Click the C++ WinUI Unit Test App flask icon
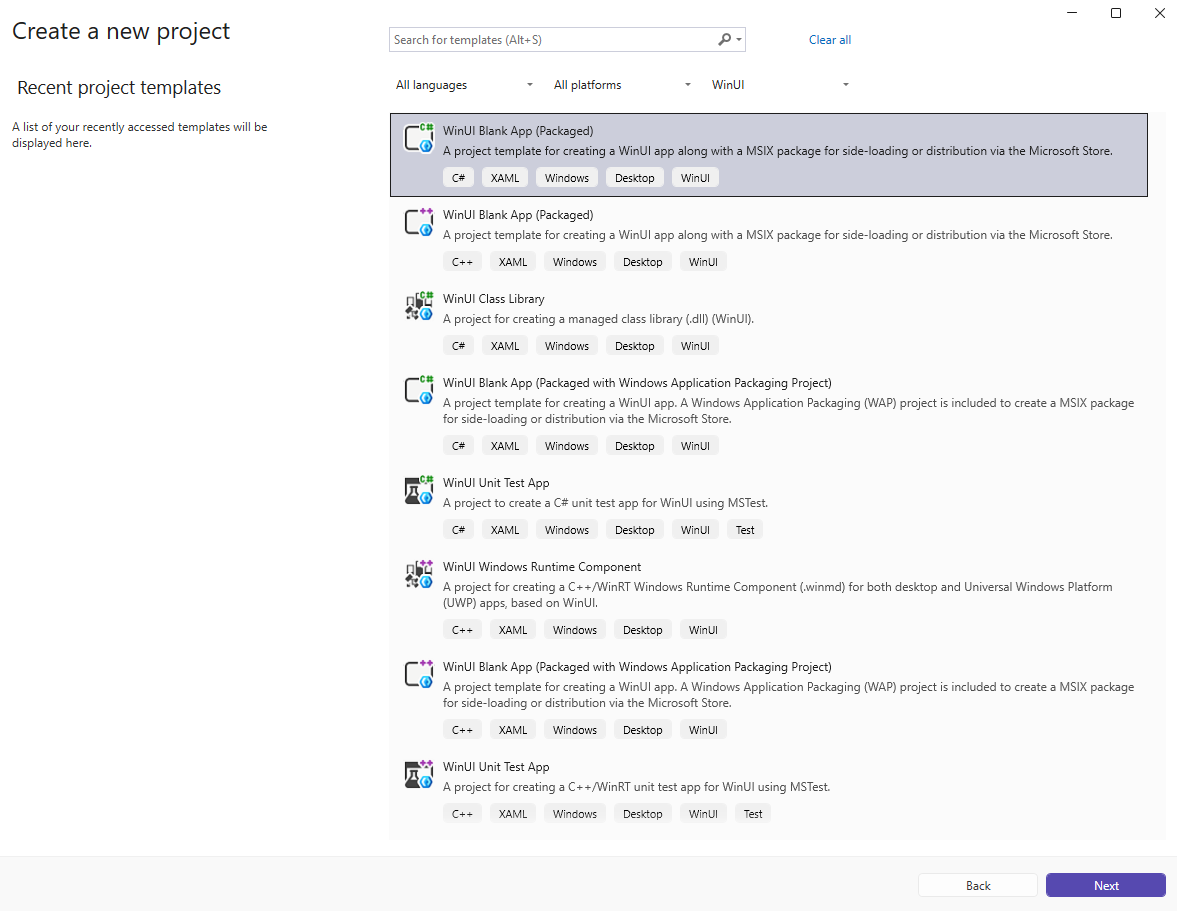 pos(418,774)
